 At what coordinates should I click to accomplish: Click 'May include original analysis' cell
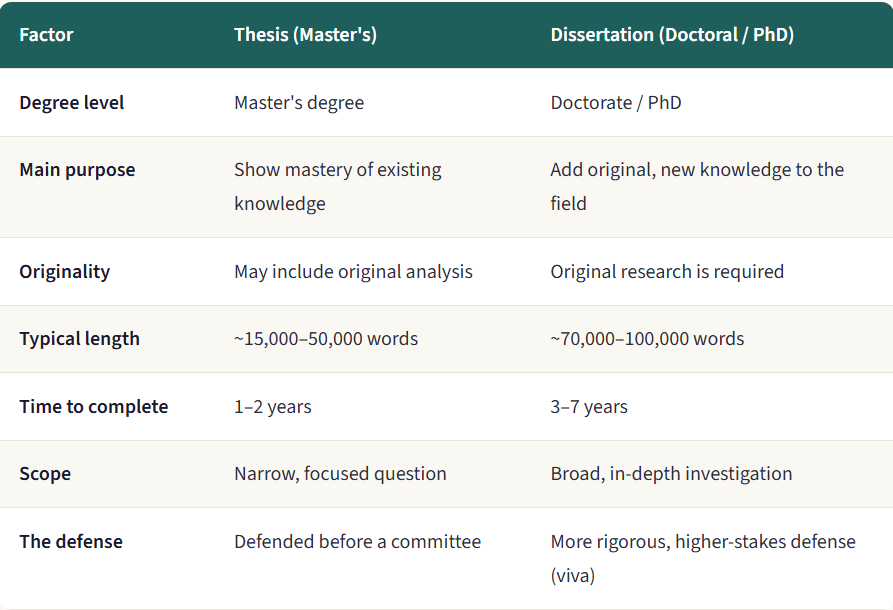(353, 272)
